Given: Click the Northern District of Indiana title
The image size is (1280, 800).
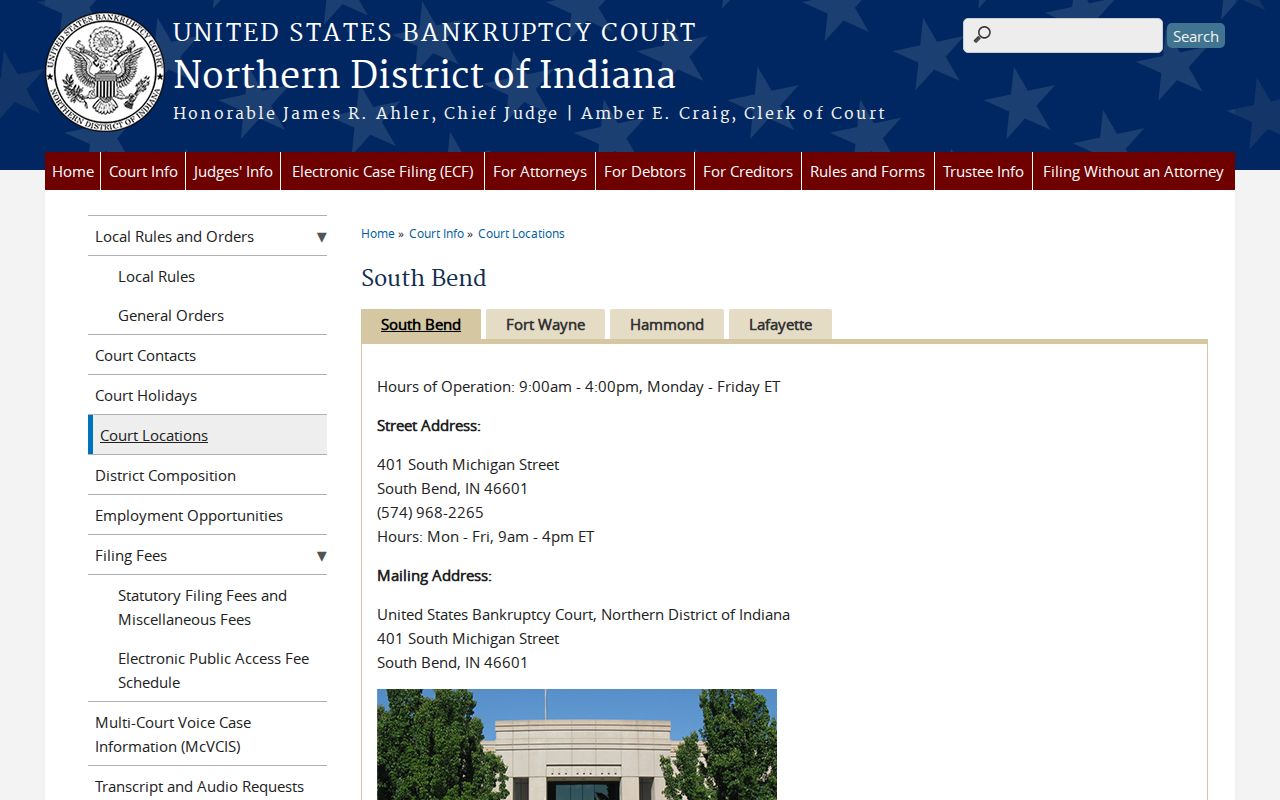Looking at the screenshot, I should 424,75.
